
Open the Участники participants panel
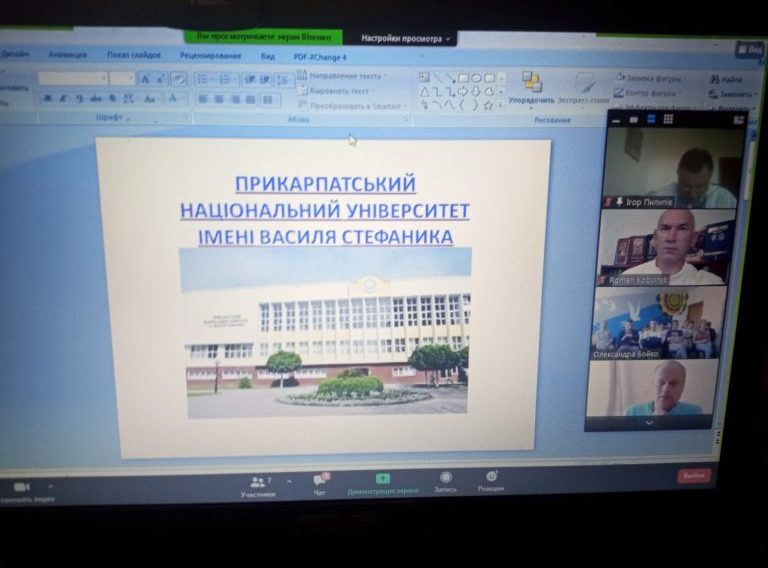pyautogui.click(x=256, y=484)
